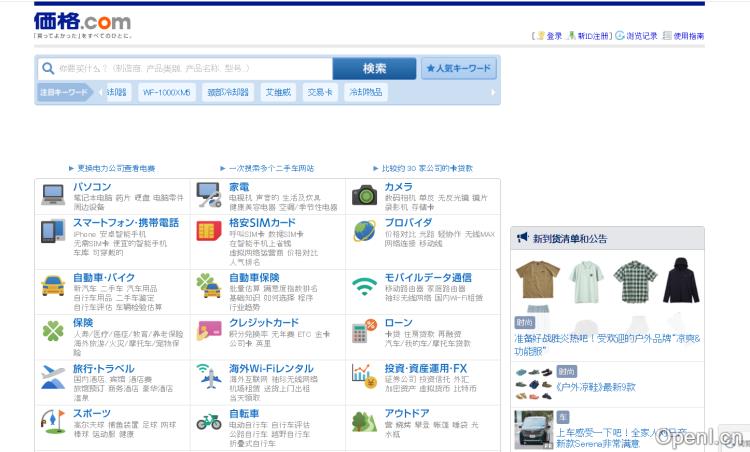
Task: Click the usage guide icon
Action: point(667,35)
